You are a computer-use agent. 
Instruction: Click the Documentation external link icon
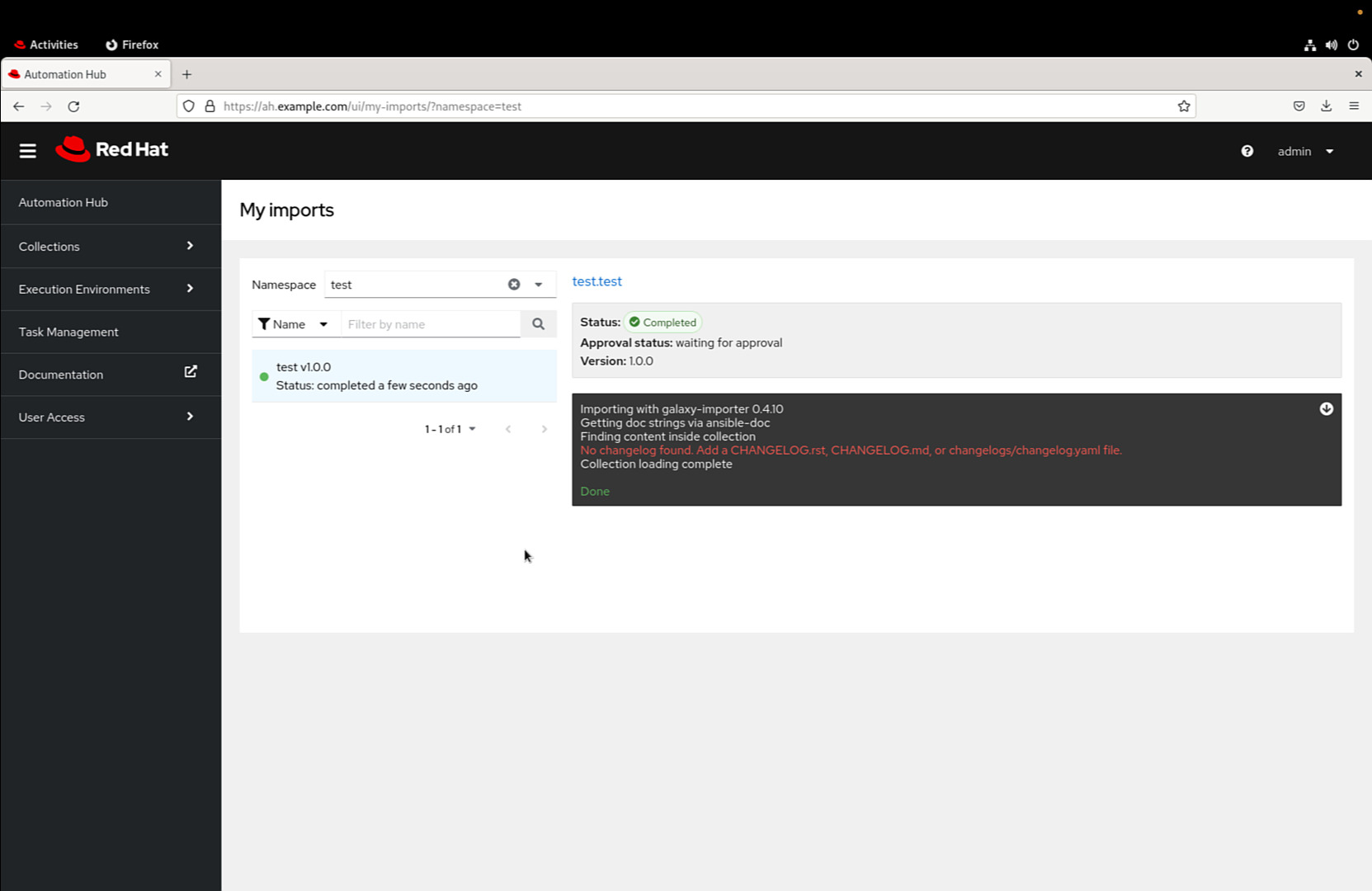coord(191,372)
